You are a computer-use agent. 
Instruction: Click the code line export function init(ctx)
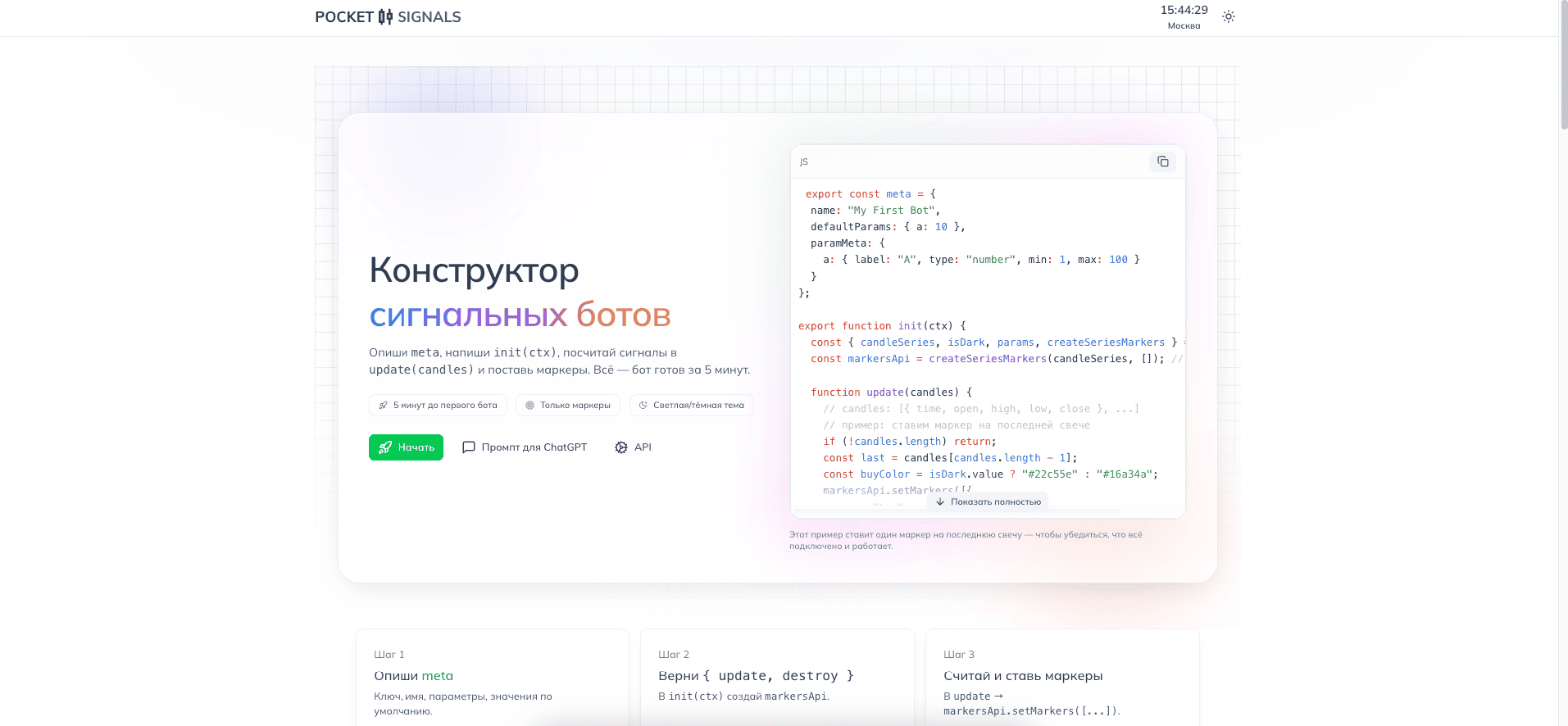[x=882, y=326]
